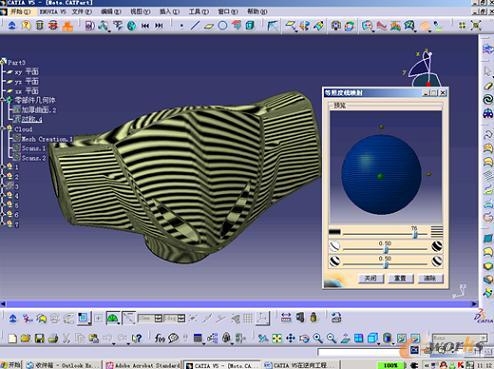Viewport: 494px width, 369px height.
Task: Click the skip-forward arrow icon
Action: coord(159,26)
